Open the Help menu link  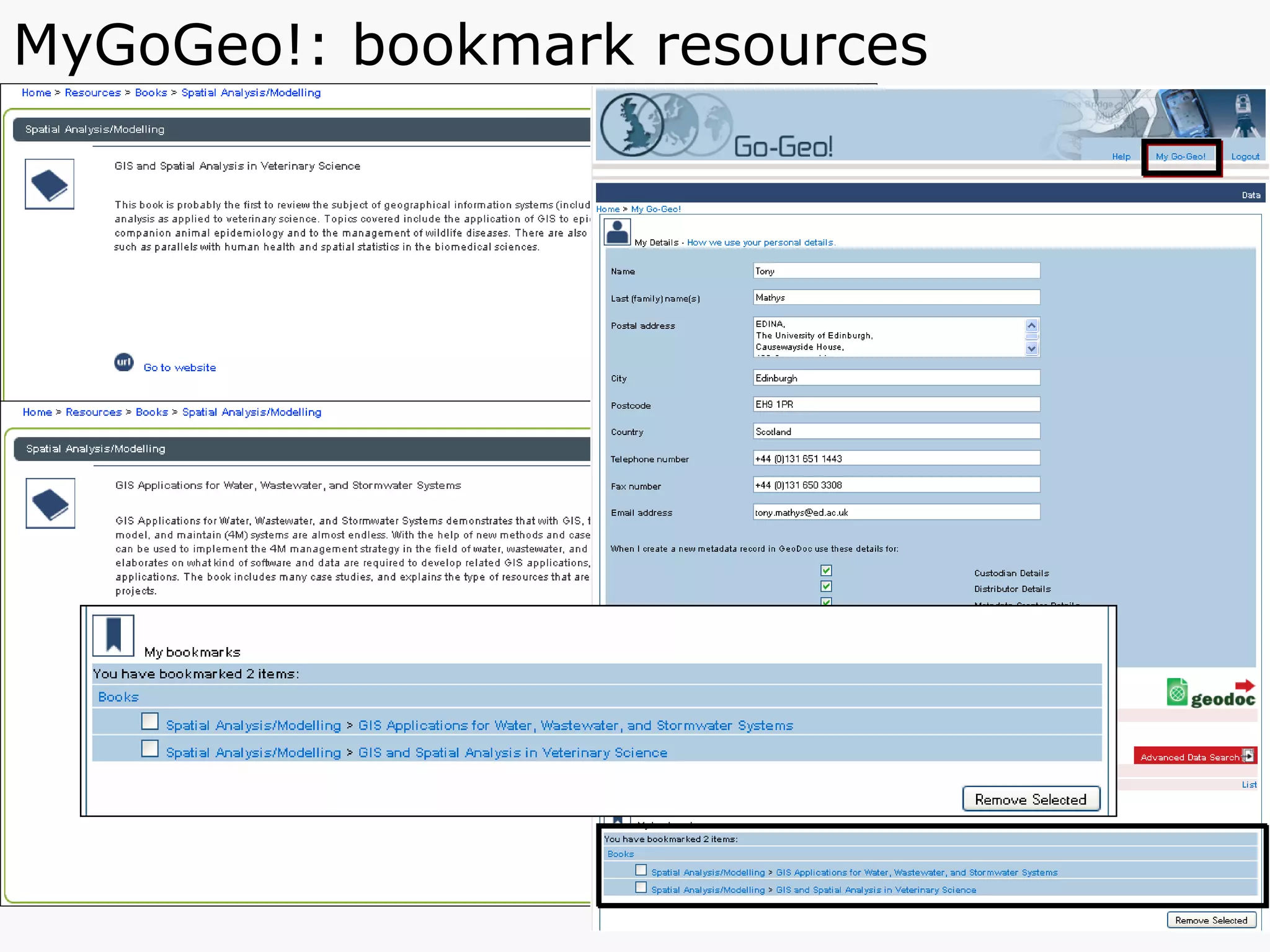click(x=1121, y=156)
